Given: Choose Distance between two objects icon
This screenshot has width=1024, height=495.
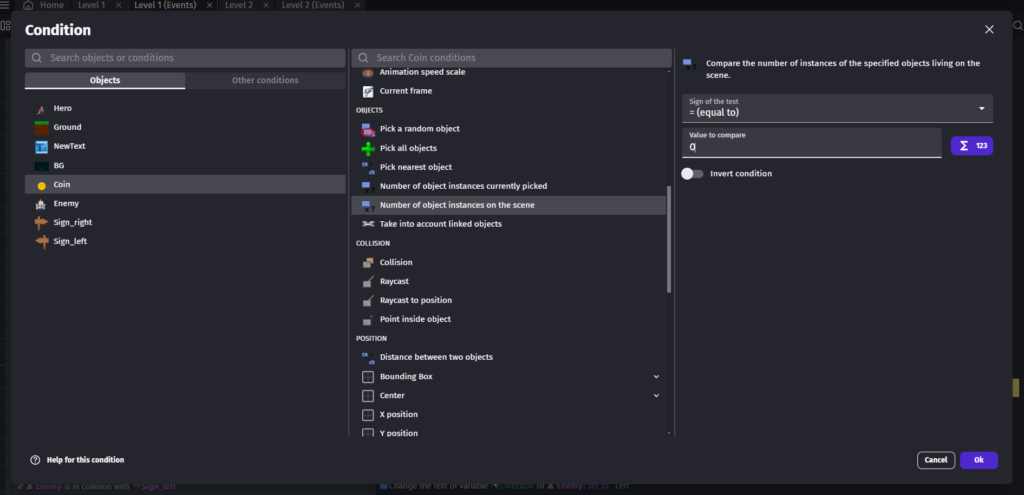Looking at the screenshot, I should point(368,358).
